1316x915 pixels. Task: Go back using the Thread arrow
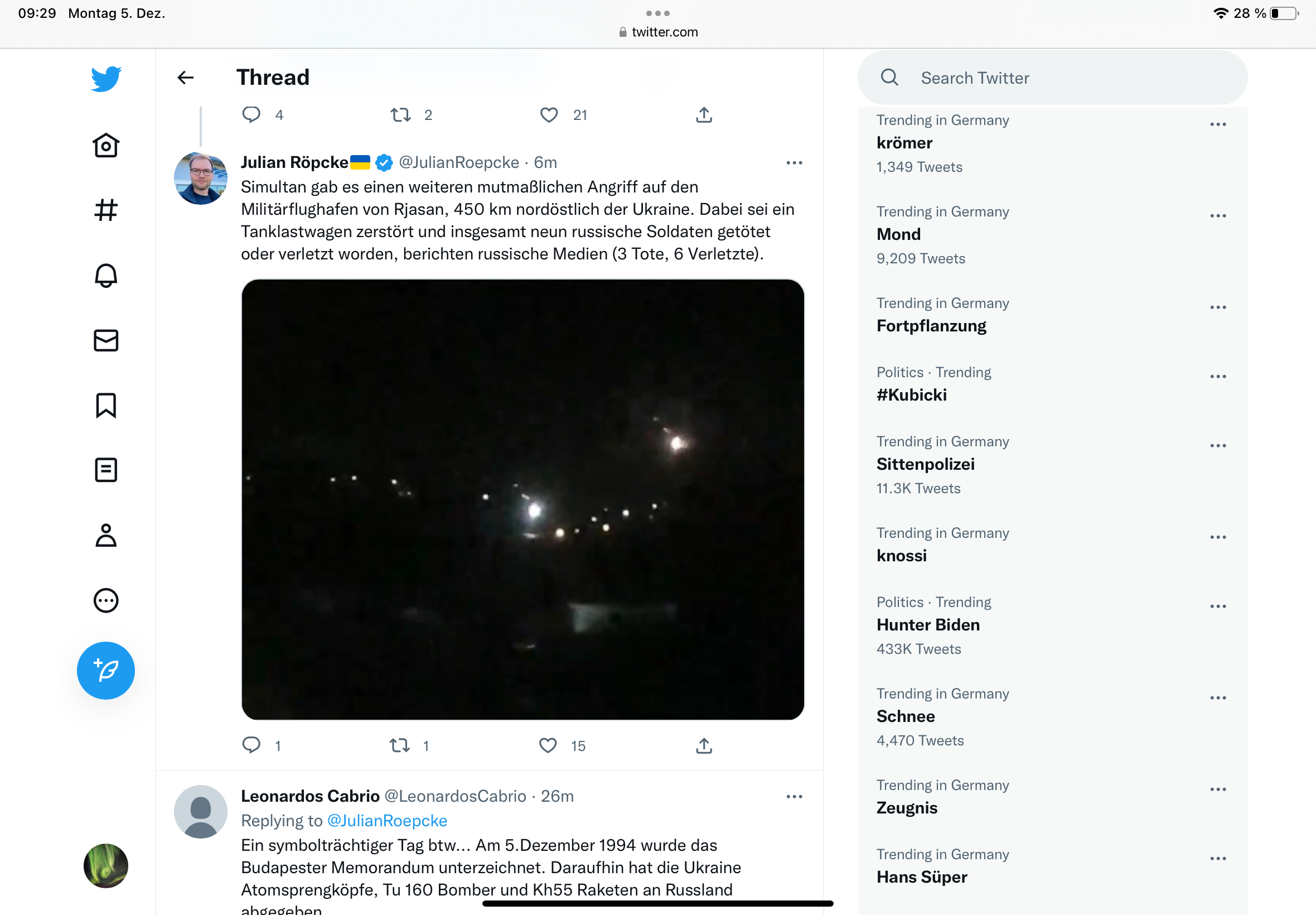186,78
